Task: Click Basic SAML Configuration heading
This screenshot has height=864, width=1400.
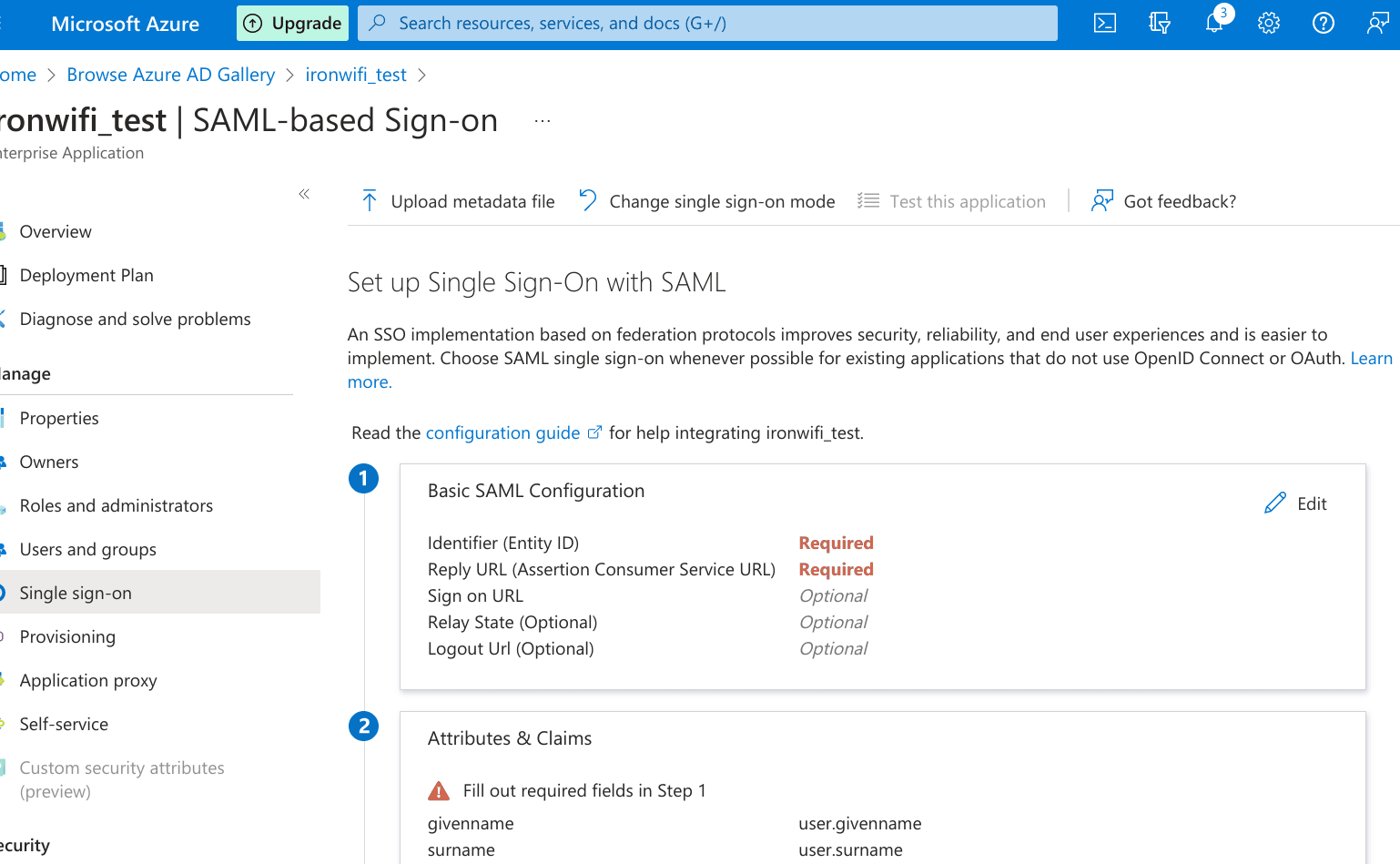Action: coord(536,491)
